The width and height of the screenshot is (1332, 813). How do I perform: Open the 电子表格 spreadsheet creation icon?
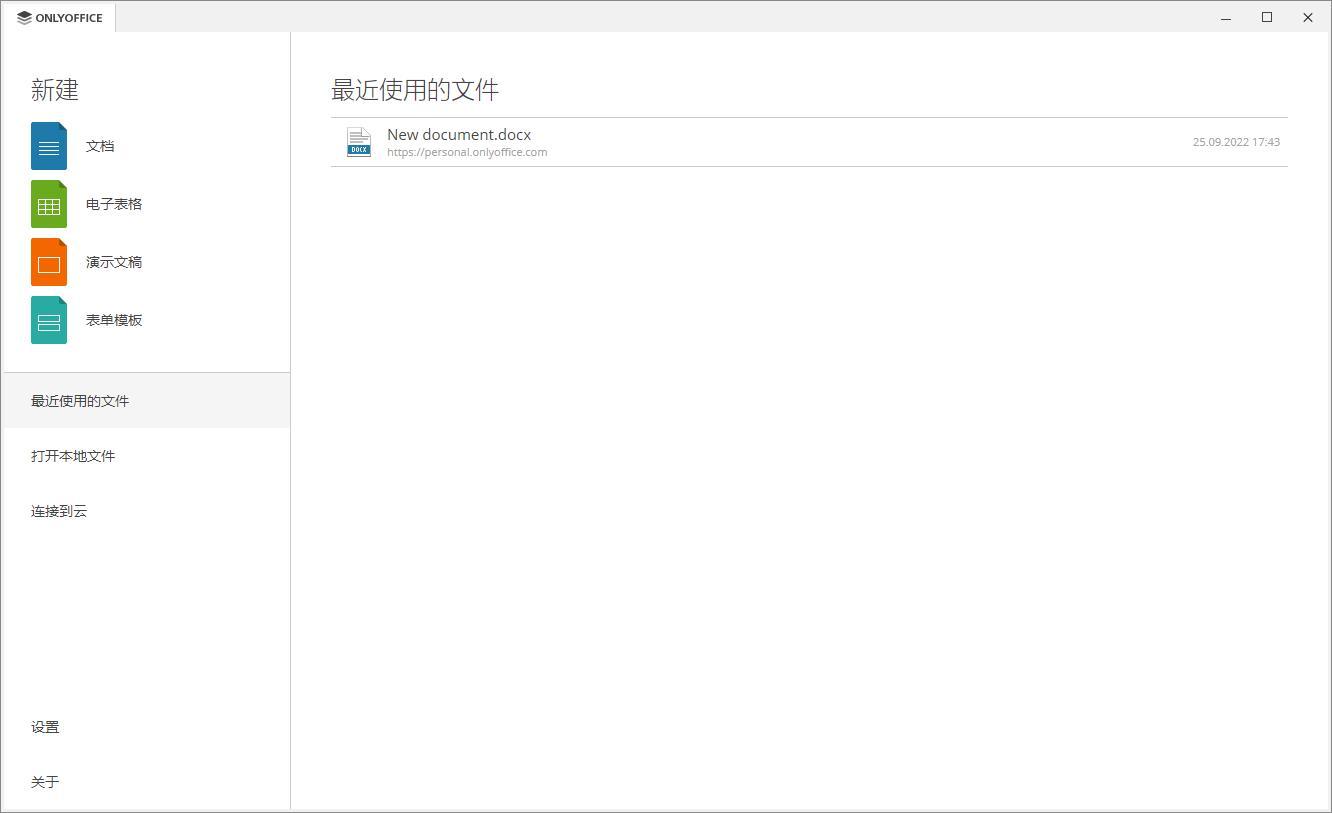(x=48, y=203)
